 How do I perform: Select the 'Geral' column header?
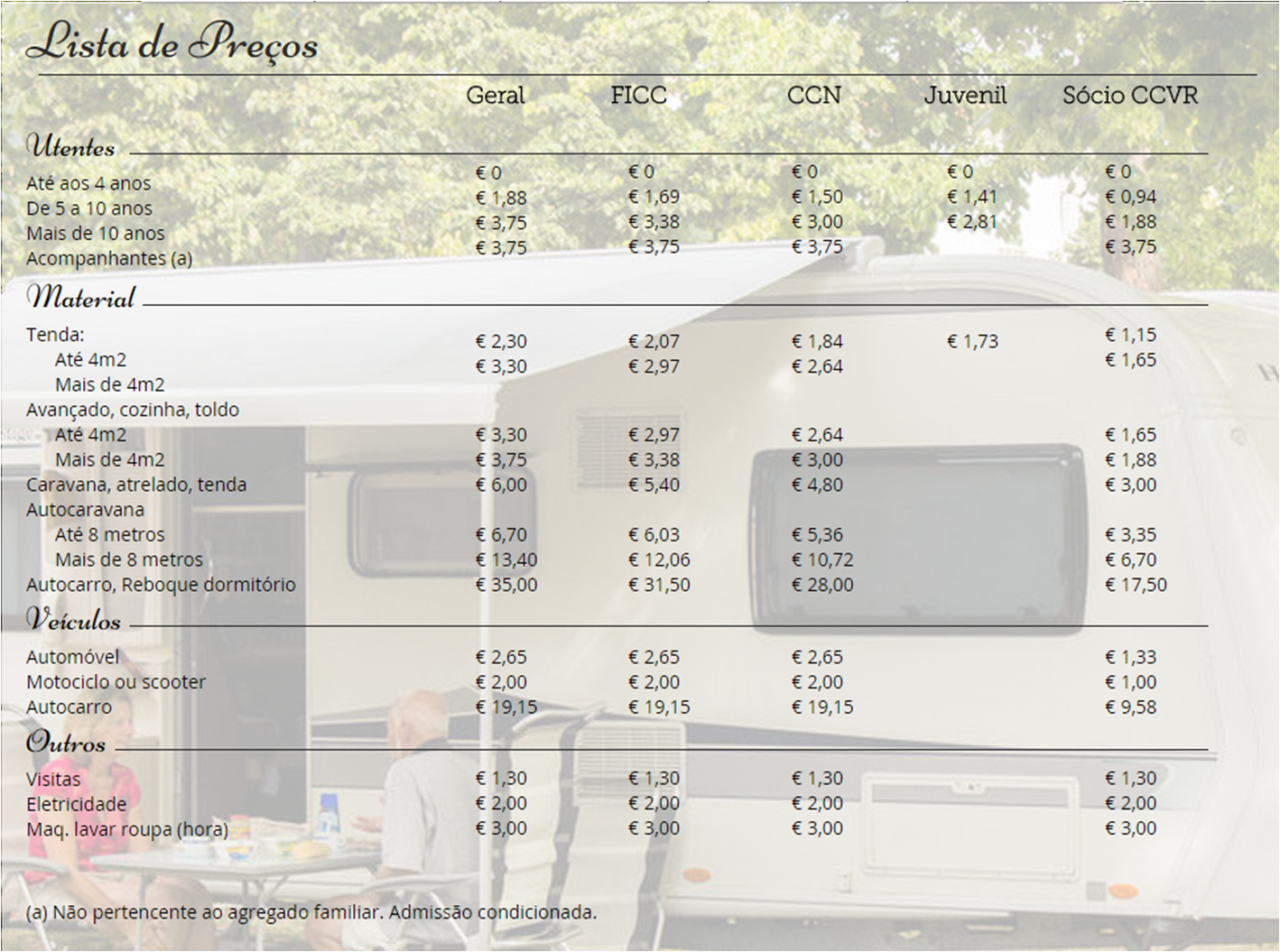coord(495,95)
